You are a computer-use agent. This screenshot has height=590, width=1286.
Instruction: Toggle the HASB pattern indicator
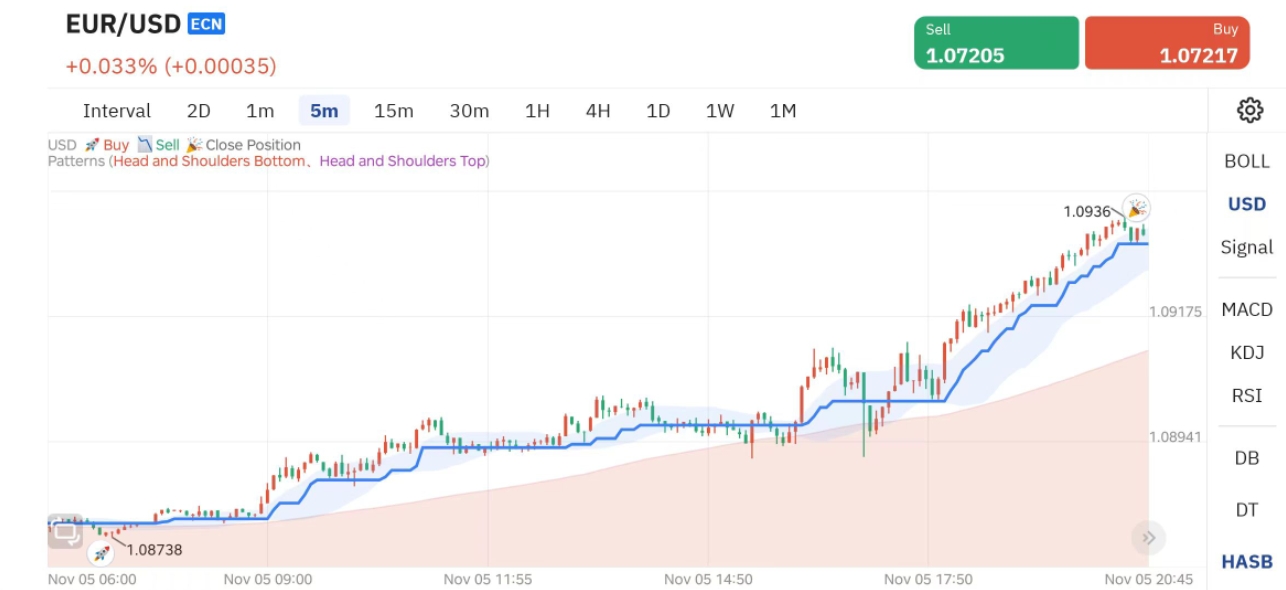(x=1246, y=562)
